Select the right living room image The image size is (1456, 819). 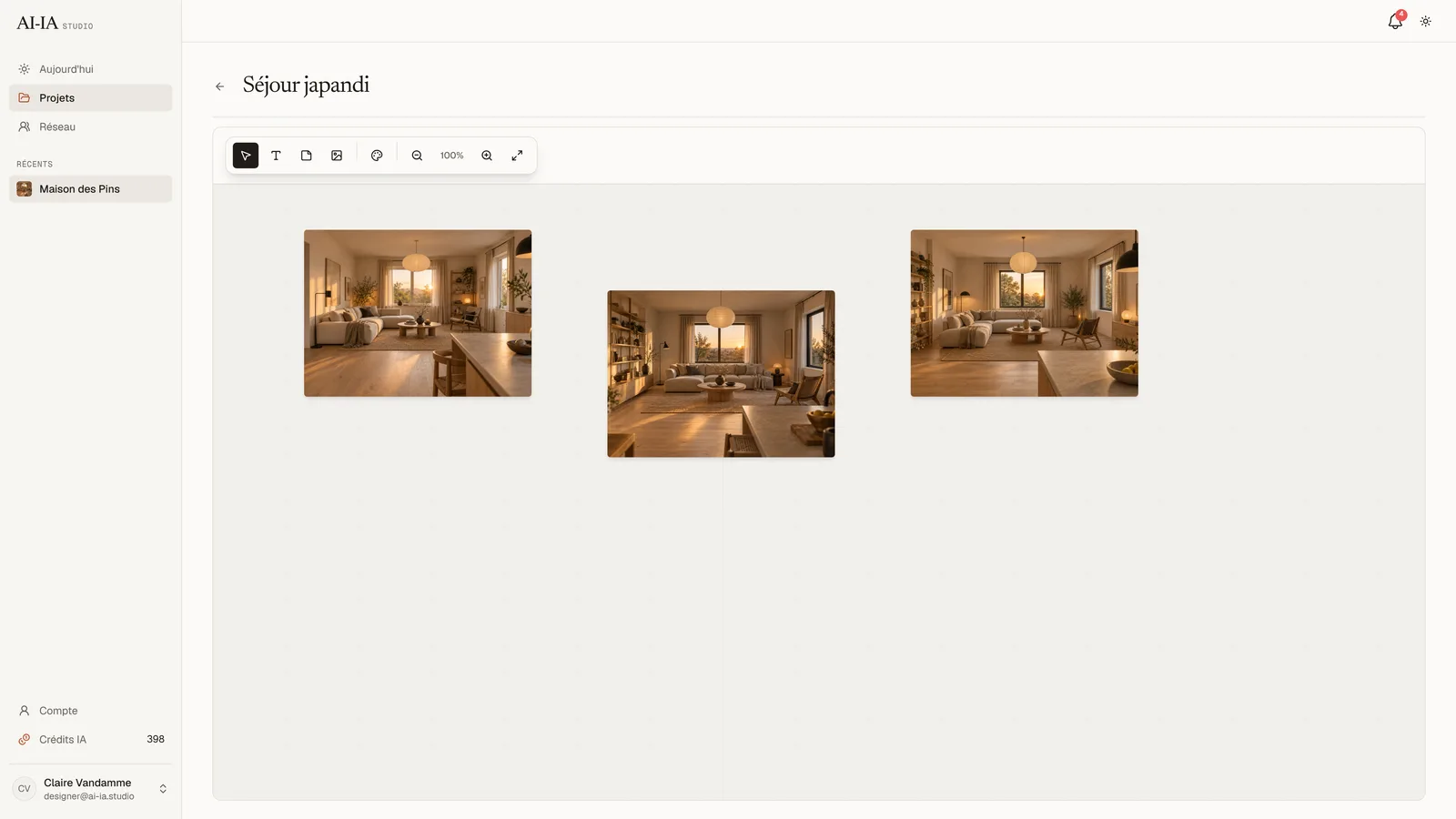1024,313
